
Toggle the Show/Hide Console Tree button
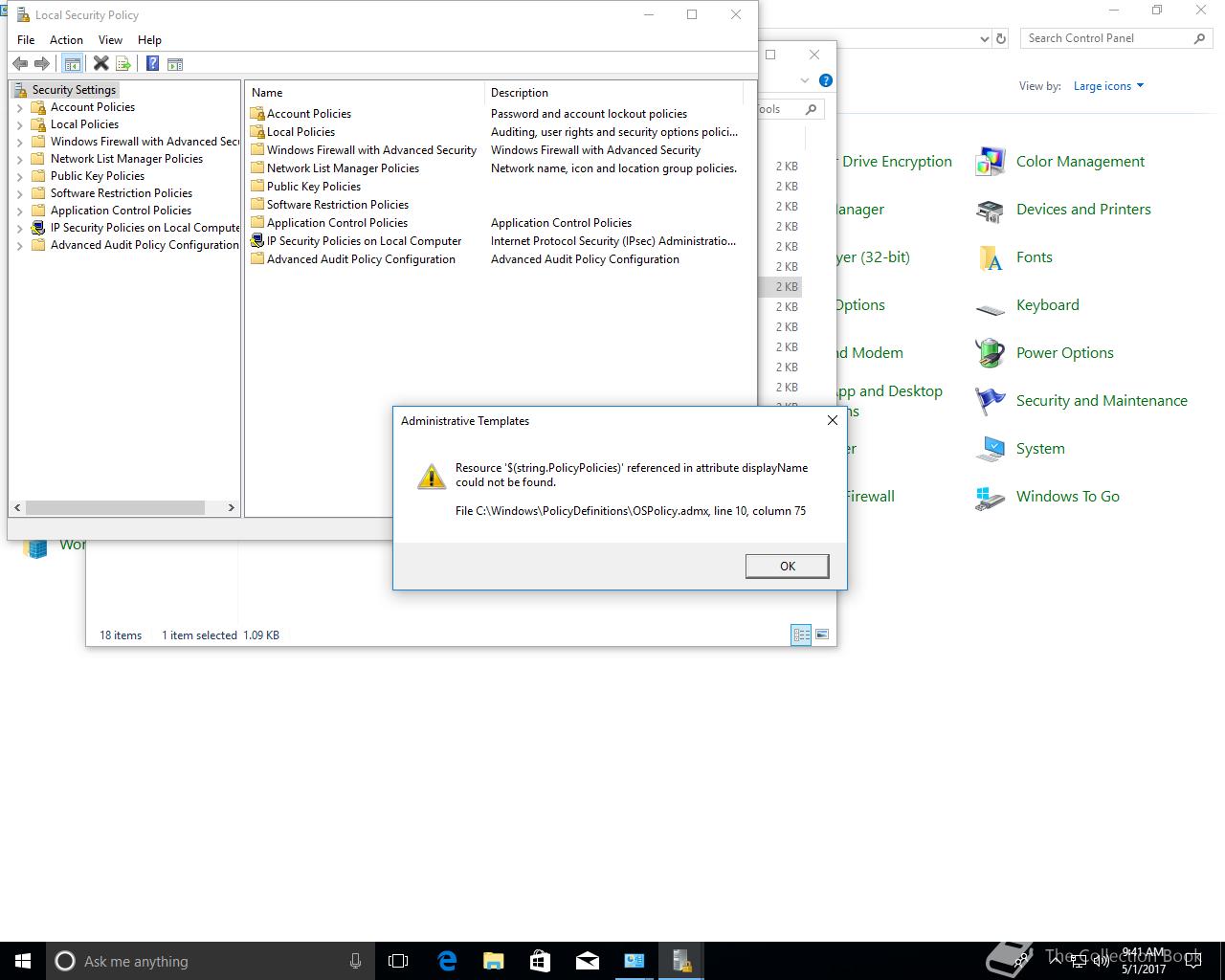[72, 64]
